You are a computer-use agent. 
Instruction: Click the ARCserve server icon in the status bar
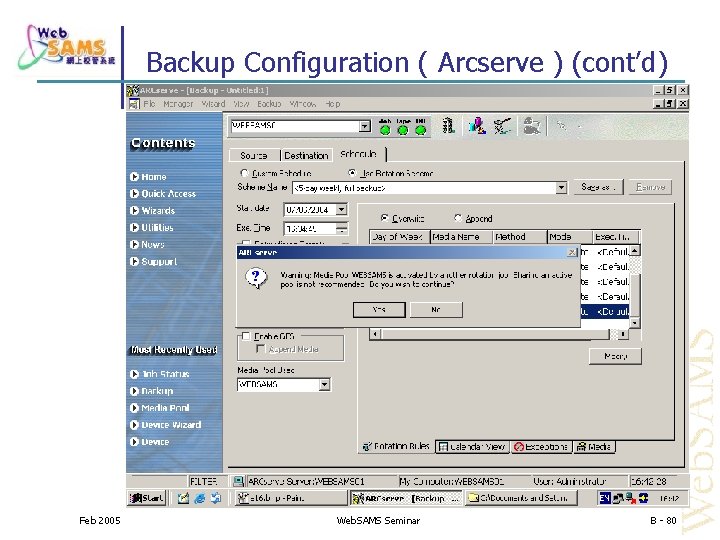point(238,481)
